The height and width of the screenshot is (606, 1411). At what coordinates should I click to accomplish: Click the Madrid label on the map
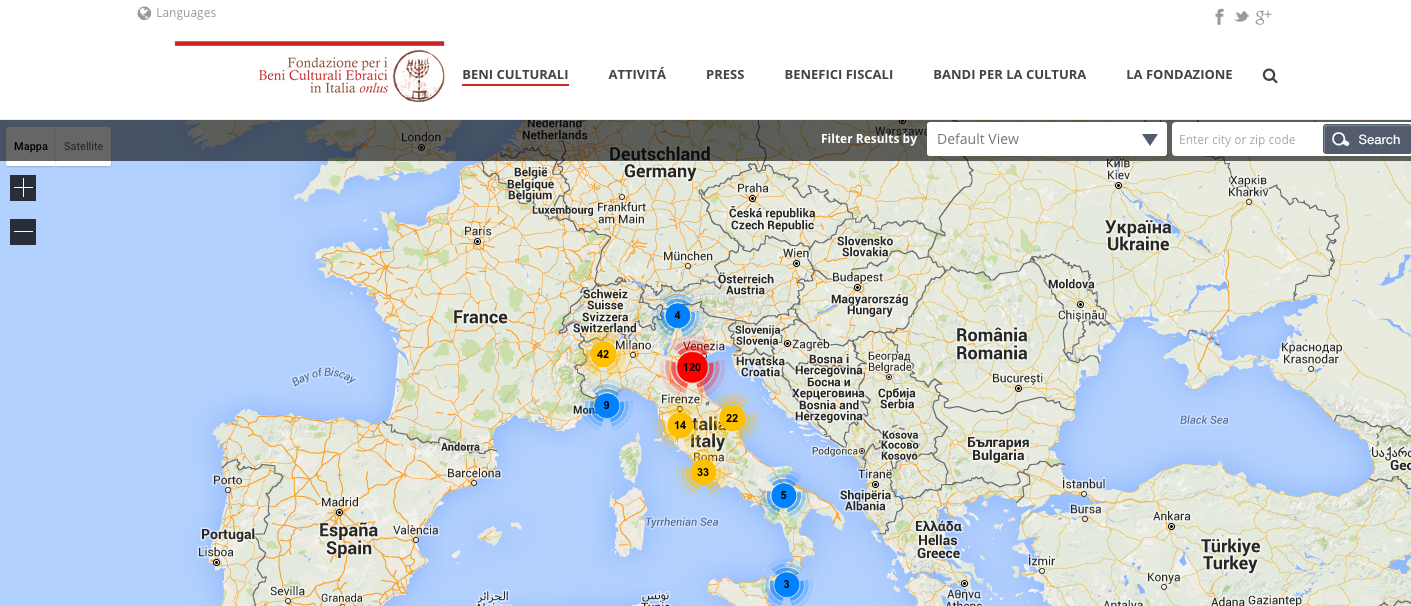pos(340,503)
